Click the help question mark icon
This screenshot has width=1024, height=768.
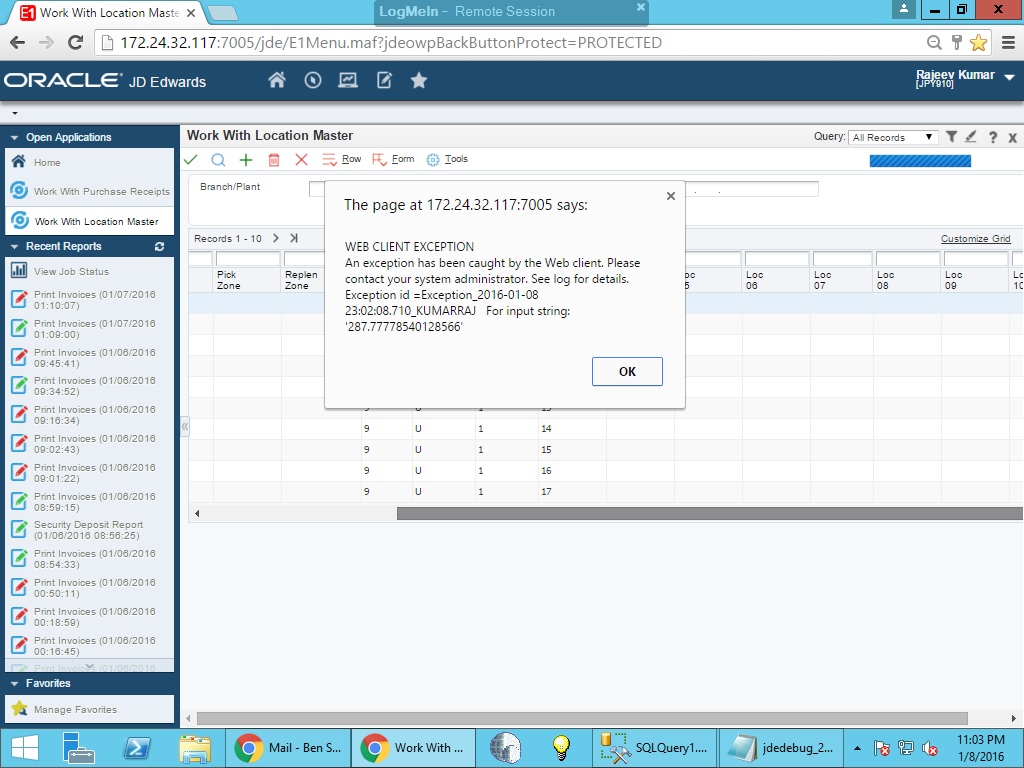coord(993,137)
